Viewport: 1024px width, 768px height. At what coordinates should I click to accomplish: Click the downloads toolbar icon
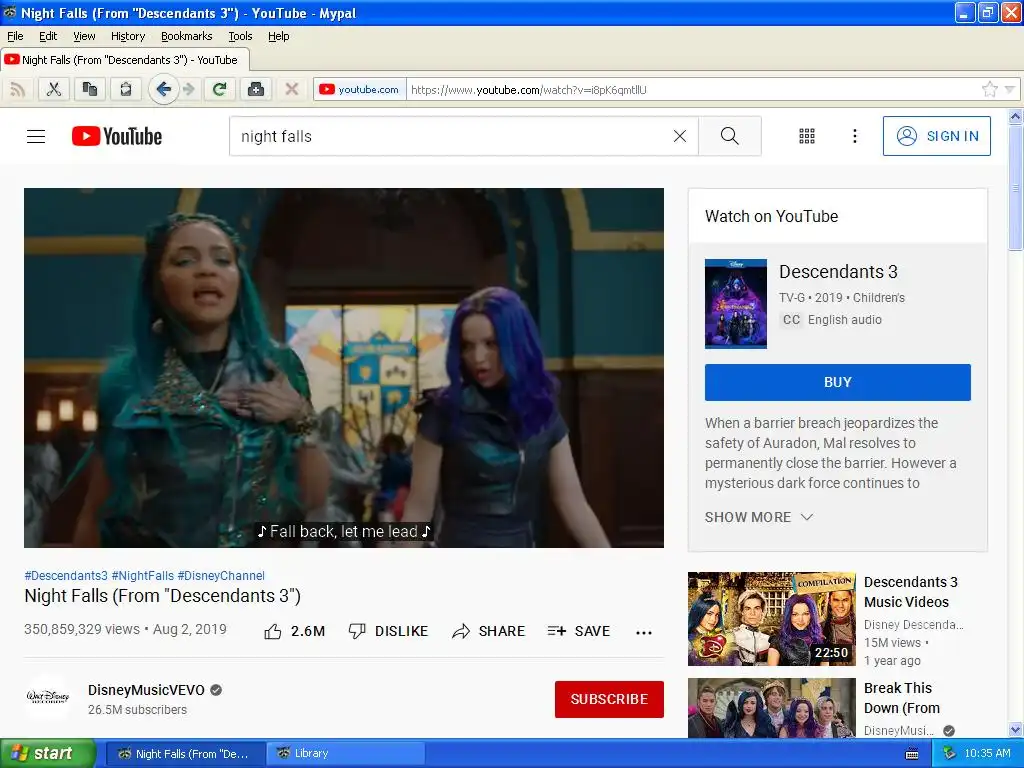point(256,89)
